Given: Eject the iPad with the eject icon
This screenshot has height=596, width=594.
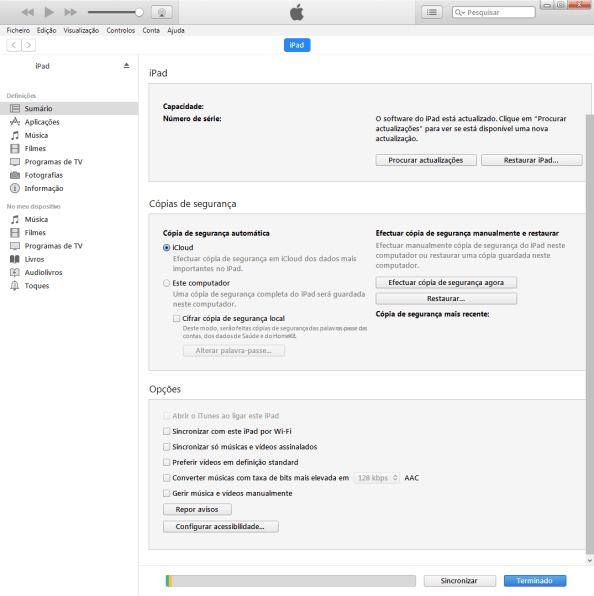Looking at the screenshot, I should point(127,66).
